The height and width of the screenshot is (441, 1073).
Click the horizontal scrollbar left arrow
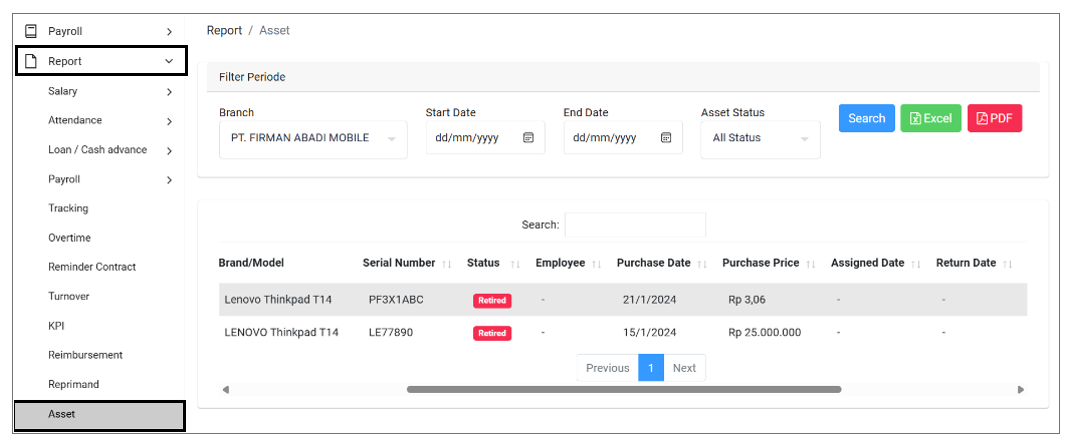pyautogui.click(x=225, y=390)
